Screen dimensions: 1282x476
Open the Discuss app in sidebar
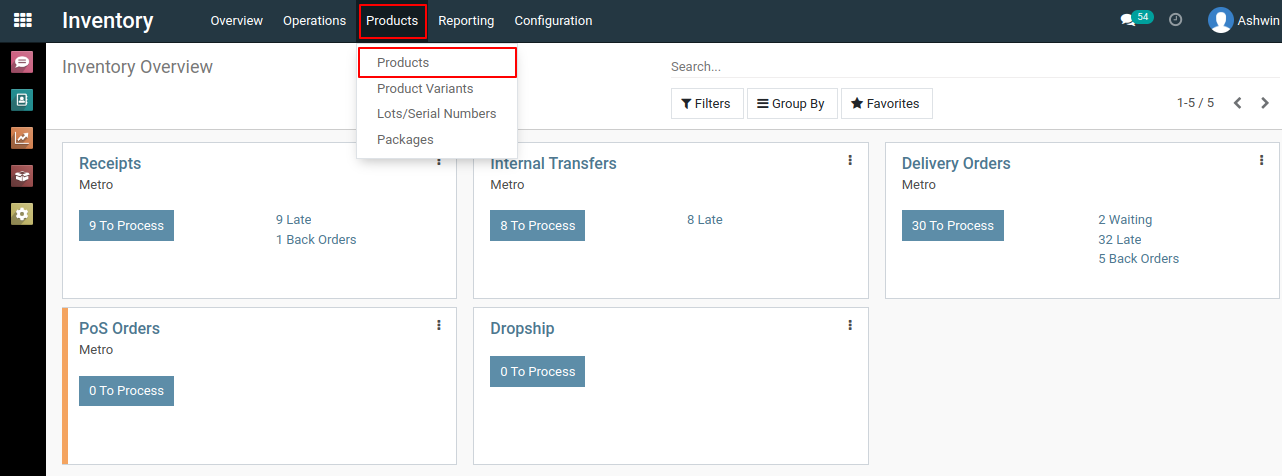click(22, 62)
